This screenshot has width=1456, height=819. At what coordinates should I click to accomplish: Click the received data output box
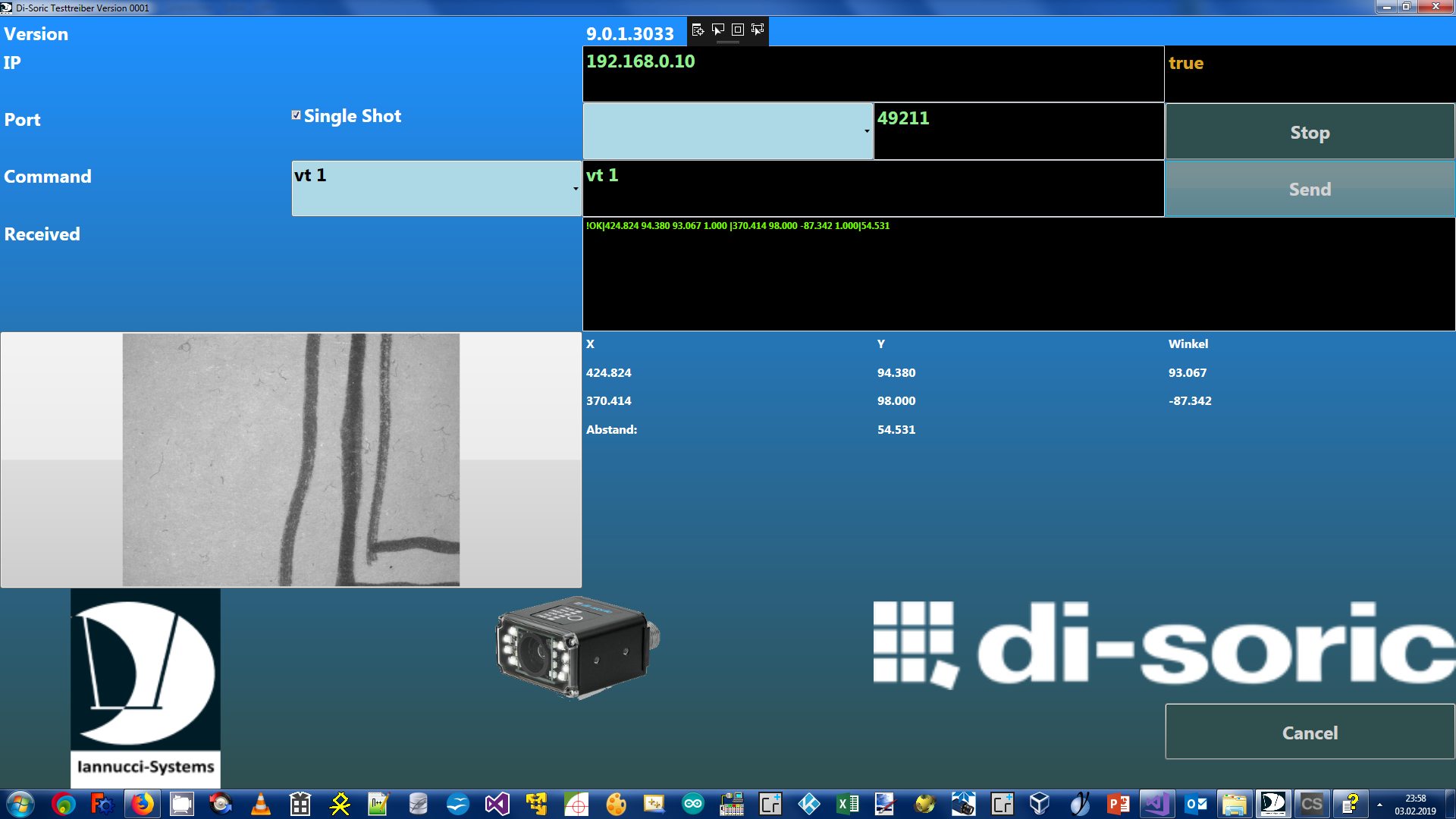pos(1018,274)
